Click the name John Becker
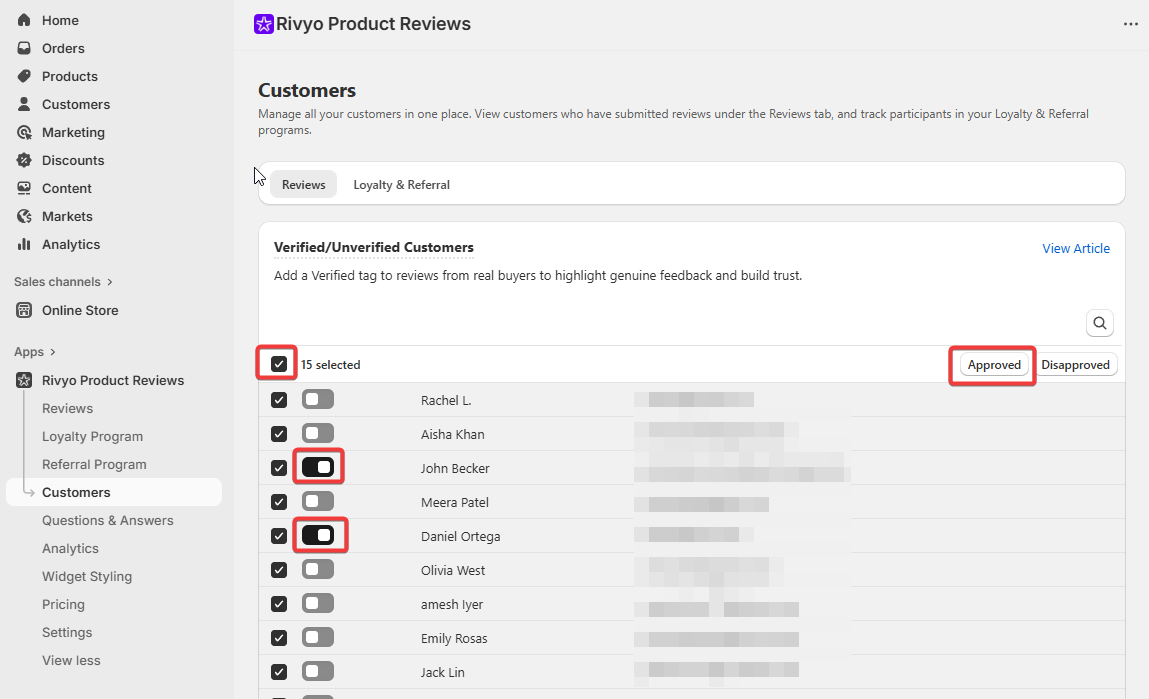The height and width of the screenshot is (699, 1149). tap(455, 468)
